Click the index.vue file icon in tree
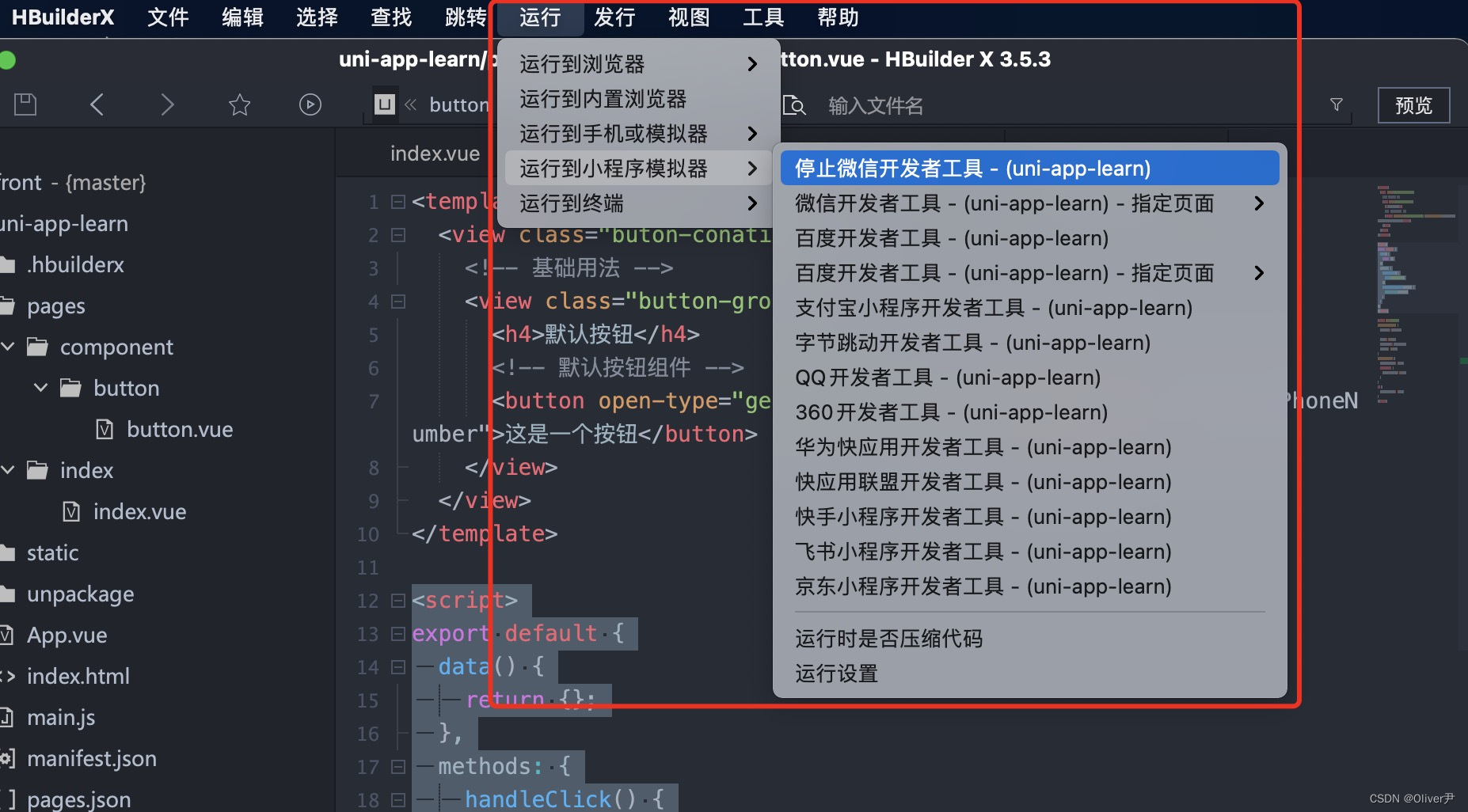The width and height of the screenshot is (1468, 812). (71, 511)
